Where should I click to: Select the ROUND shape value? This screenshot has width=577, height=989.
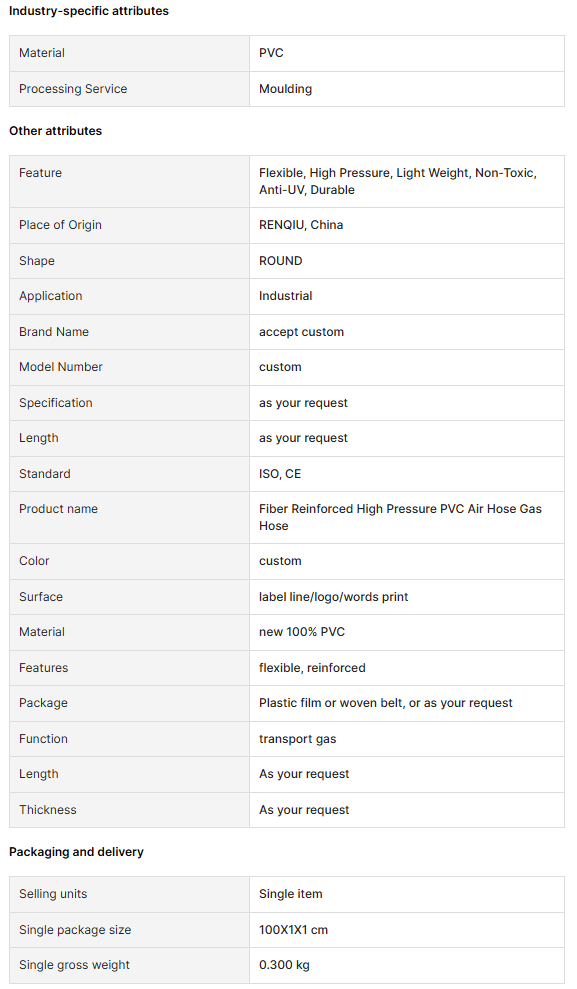pyautogui.click(x=281, y=260)
